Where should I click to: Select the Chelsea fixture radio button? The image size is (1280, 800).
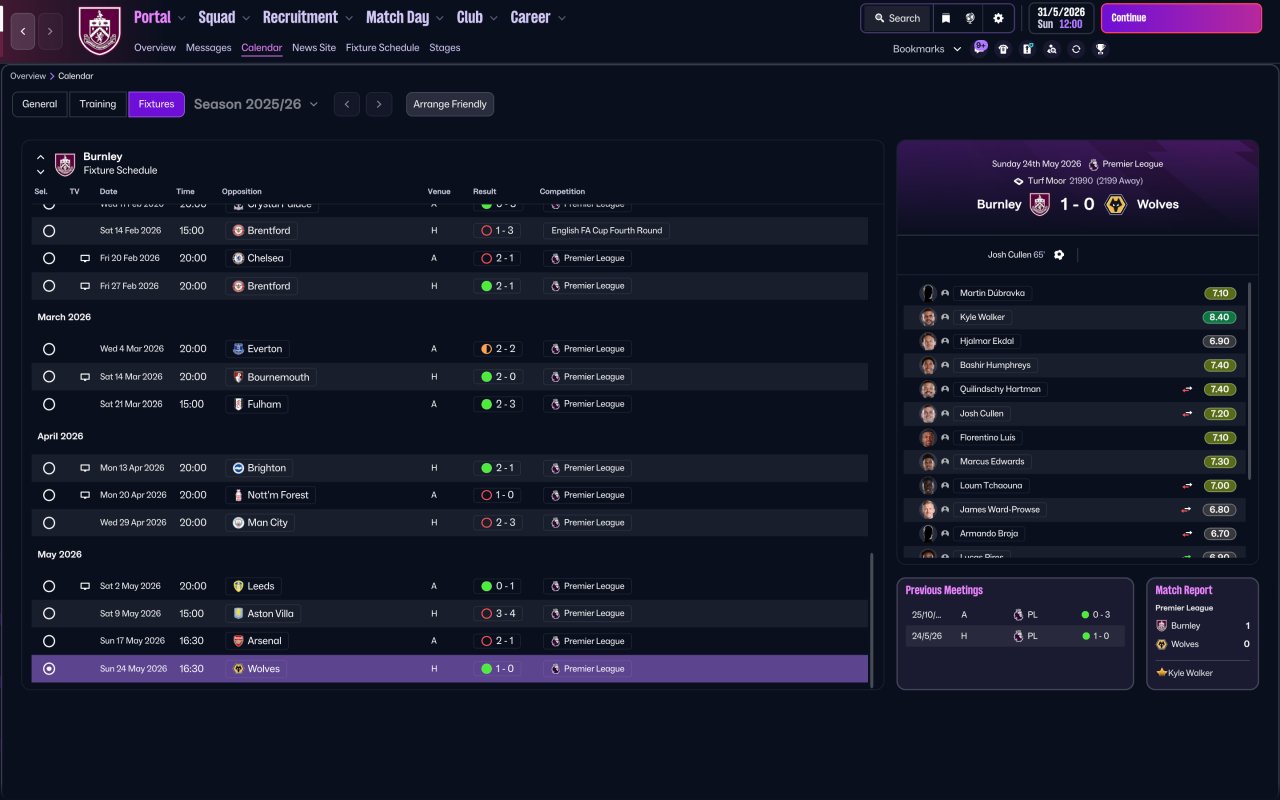pos(49,258)
